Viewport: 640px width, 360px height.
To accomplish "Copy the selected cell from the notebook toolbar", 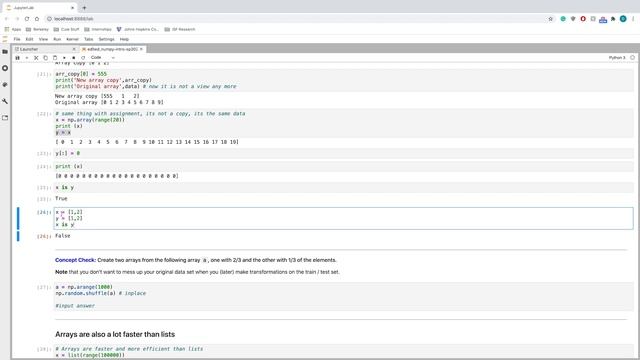I will coord(46,58).
